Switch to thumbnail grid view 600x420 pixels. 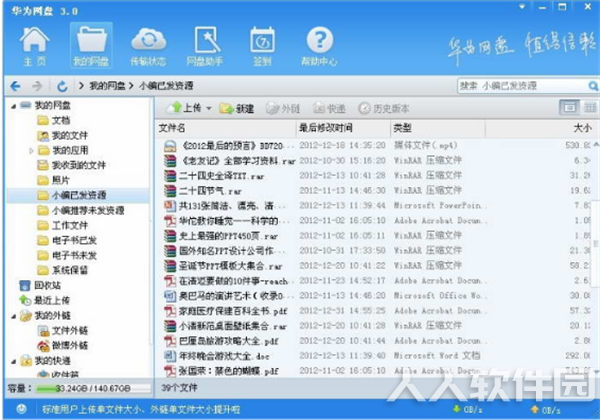click(590, 108)
